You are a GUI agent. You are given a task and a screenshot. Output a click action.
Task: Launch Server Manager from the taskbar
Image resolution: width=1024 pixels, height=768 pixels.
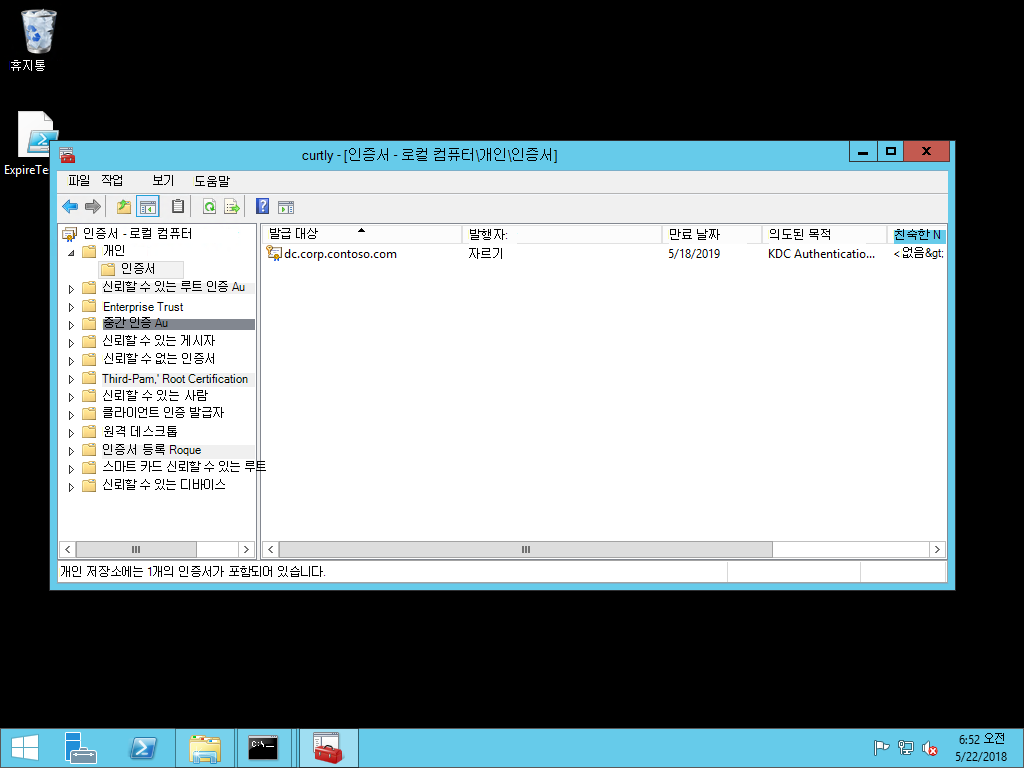pos(81,748)
